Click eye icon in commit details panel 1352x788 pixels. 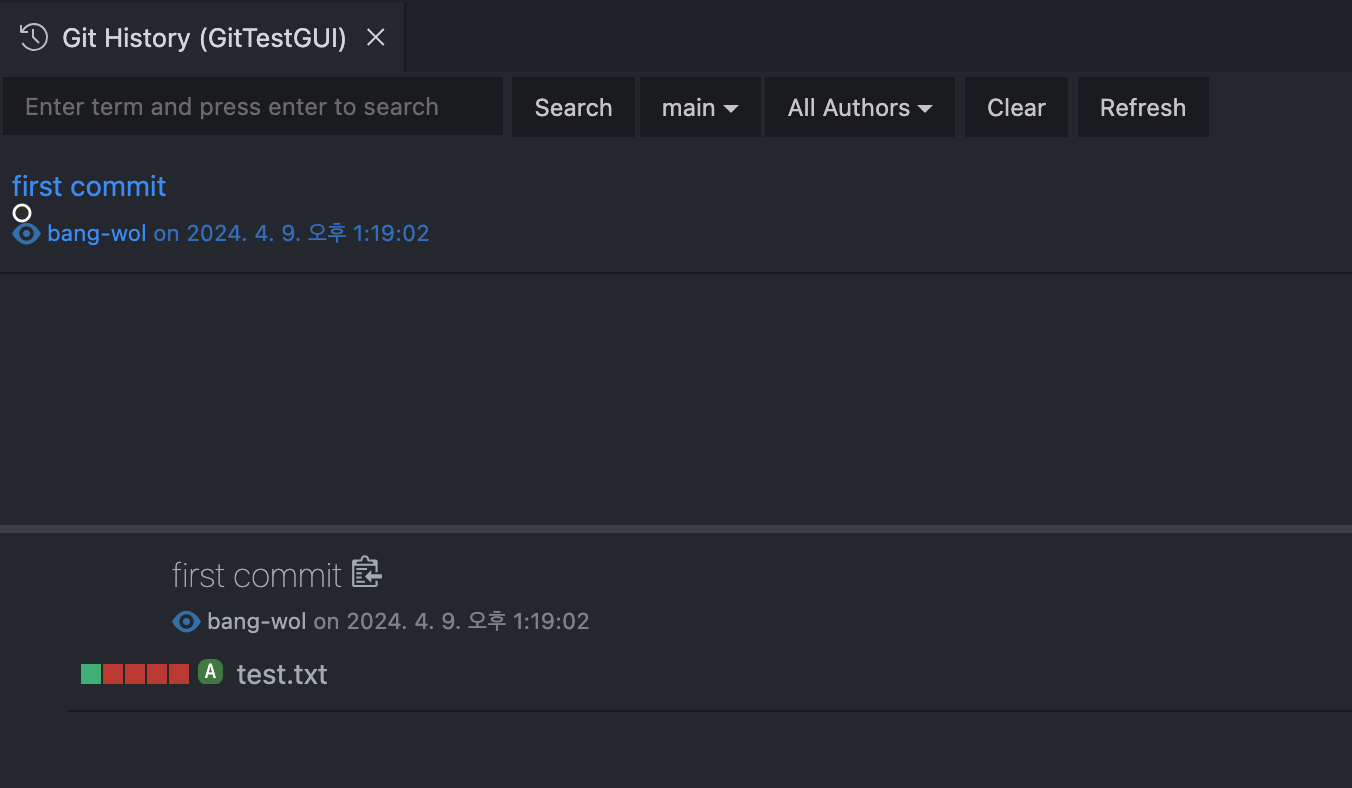[x=186, y=622]
